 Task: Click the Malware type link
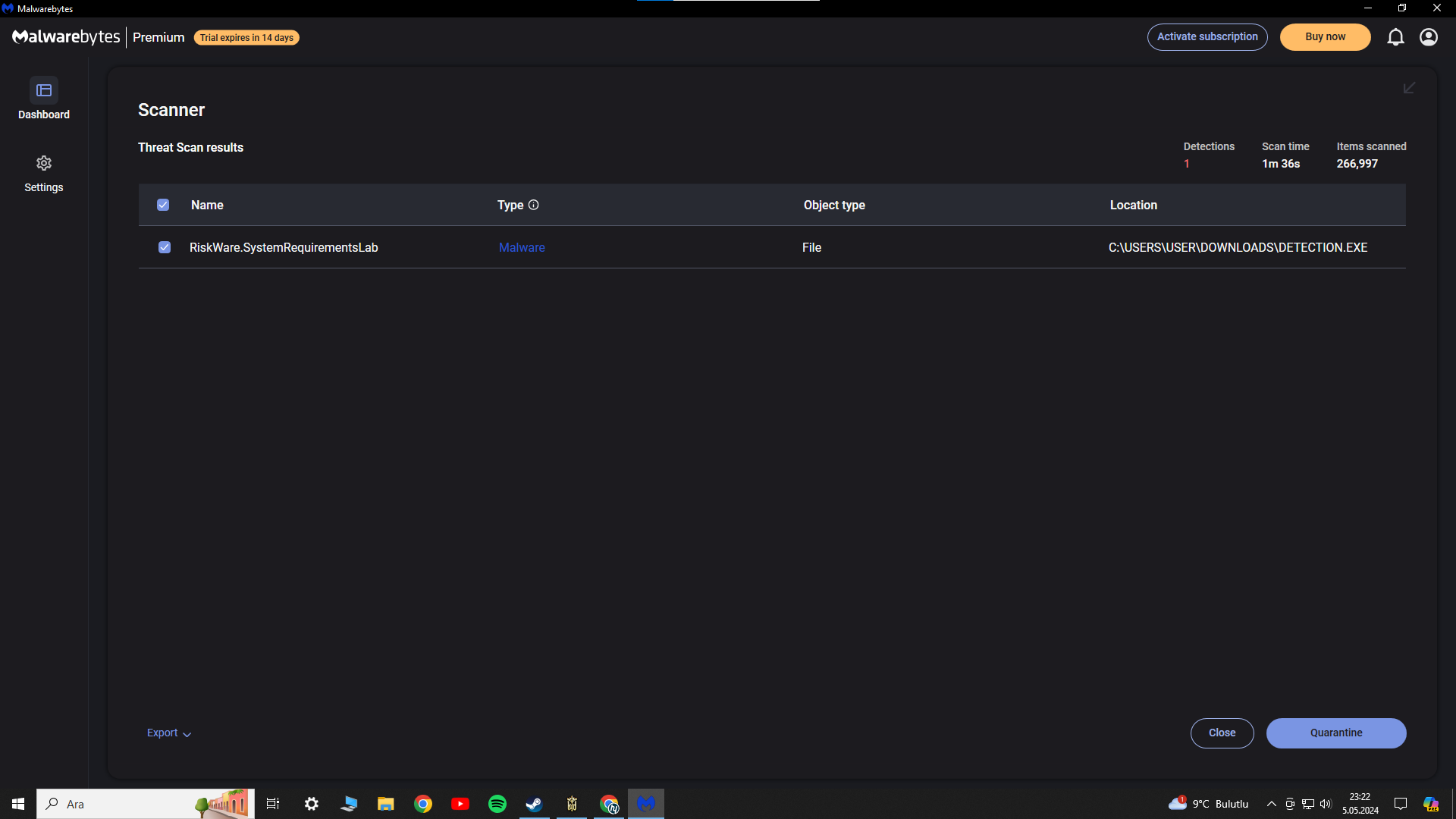click(522, 247)
